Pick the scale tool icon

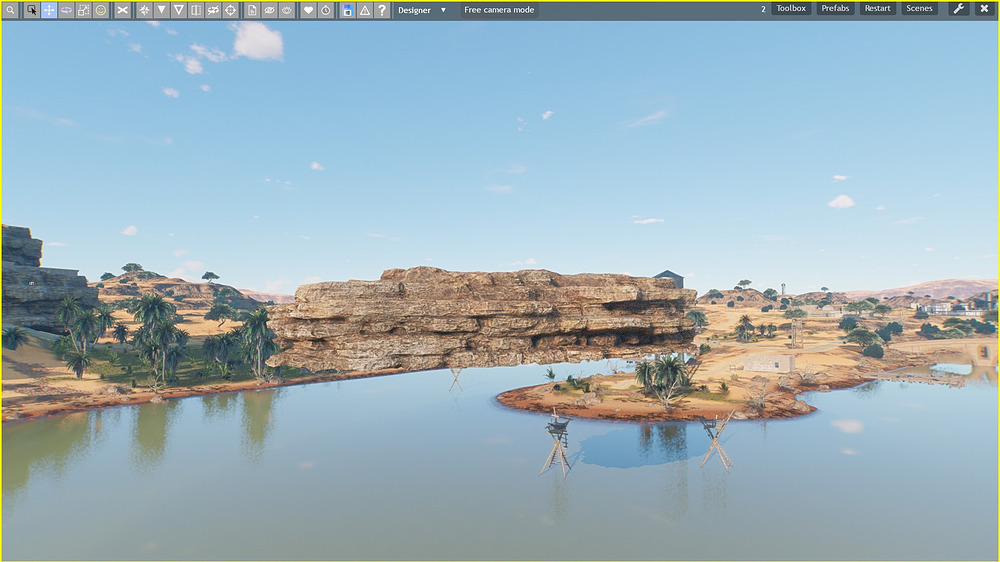pyautogui.click(x=83, y=10)
